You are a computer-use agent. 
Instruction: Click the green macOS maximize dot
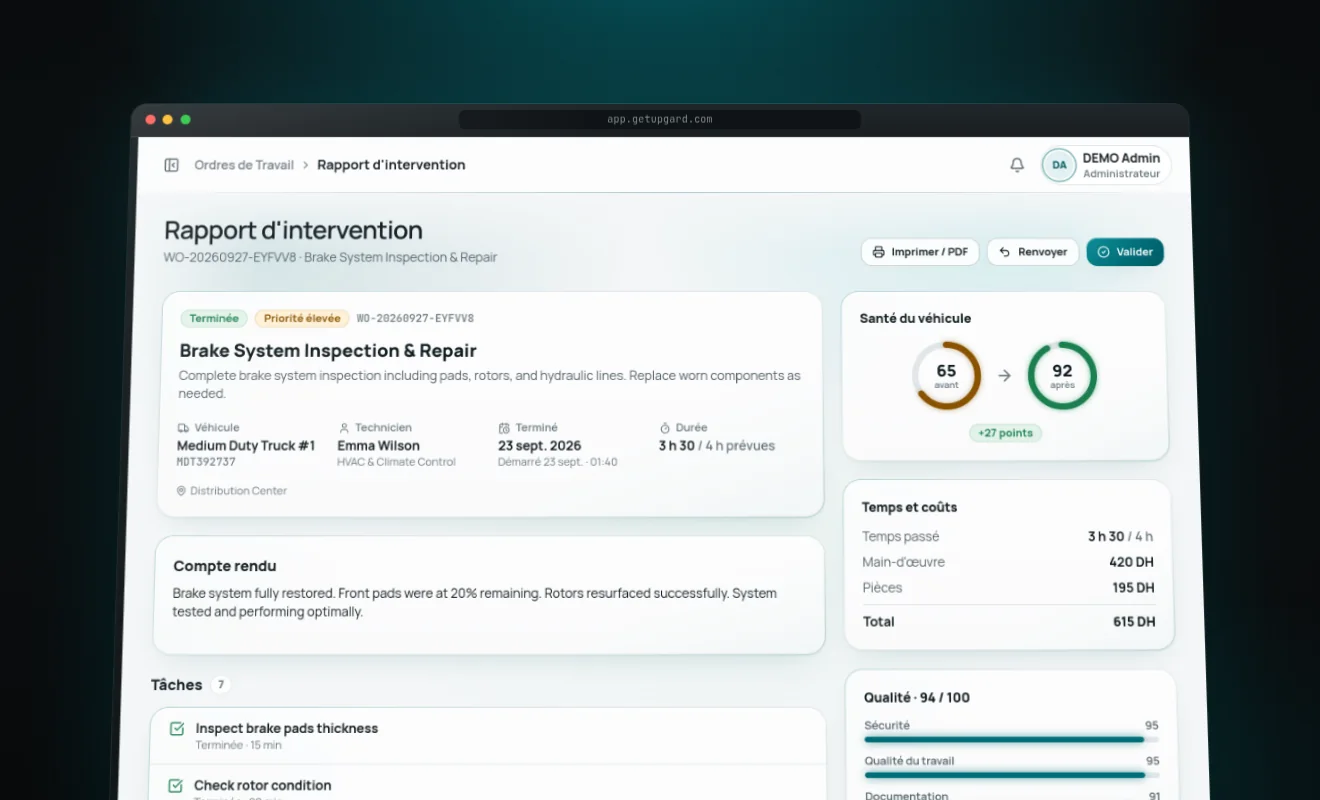click(x=186, y=120)
